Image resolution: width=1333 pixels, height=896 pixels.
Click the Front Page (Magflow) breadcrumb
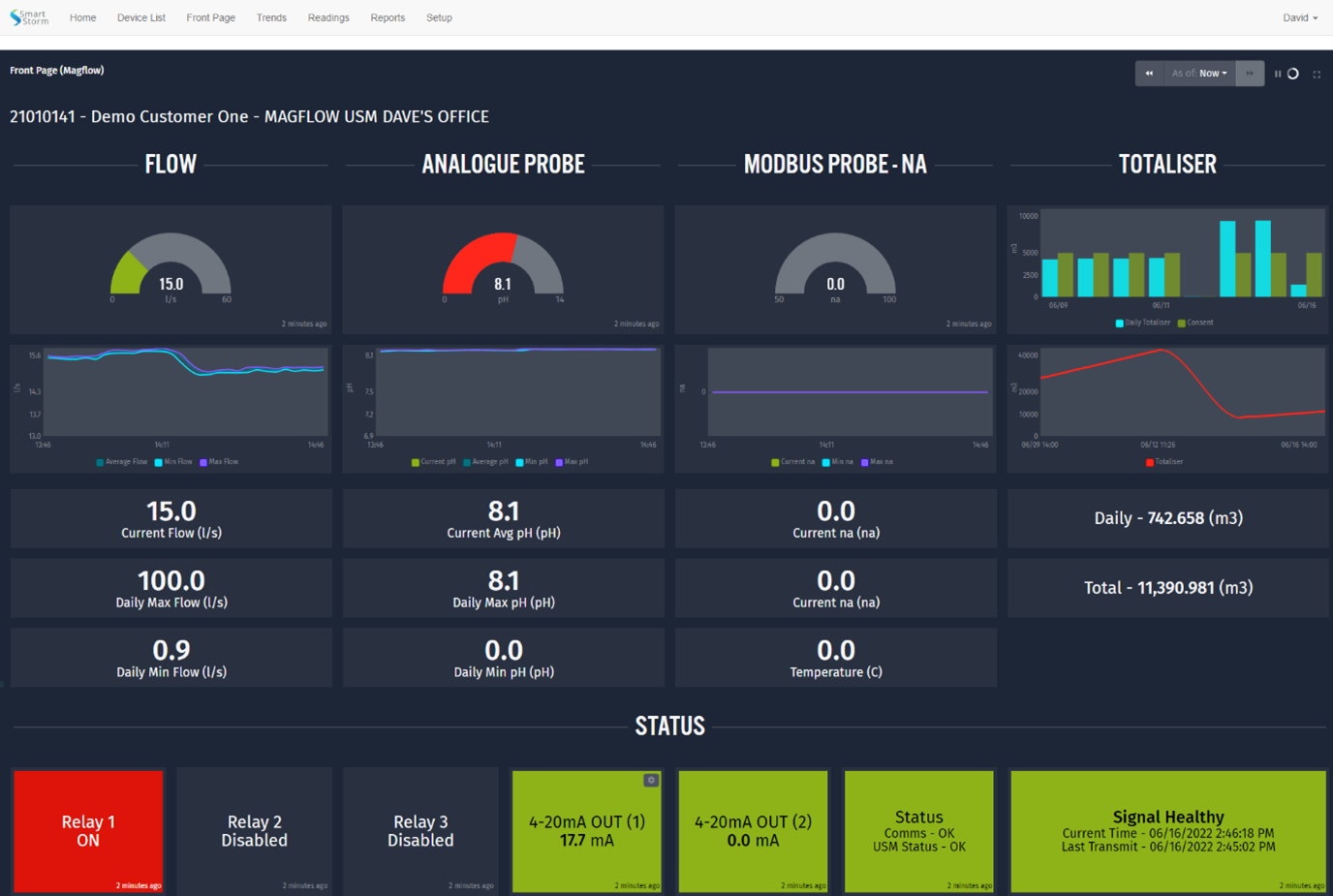(x=57, y=70)
